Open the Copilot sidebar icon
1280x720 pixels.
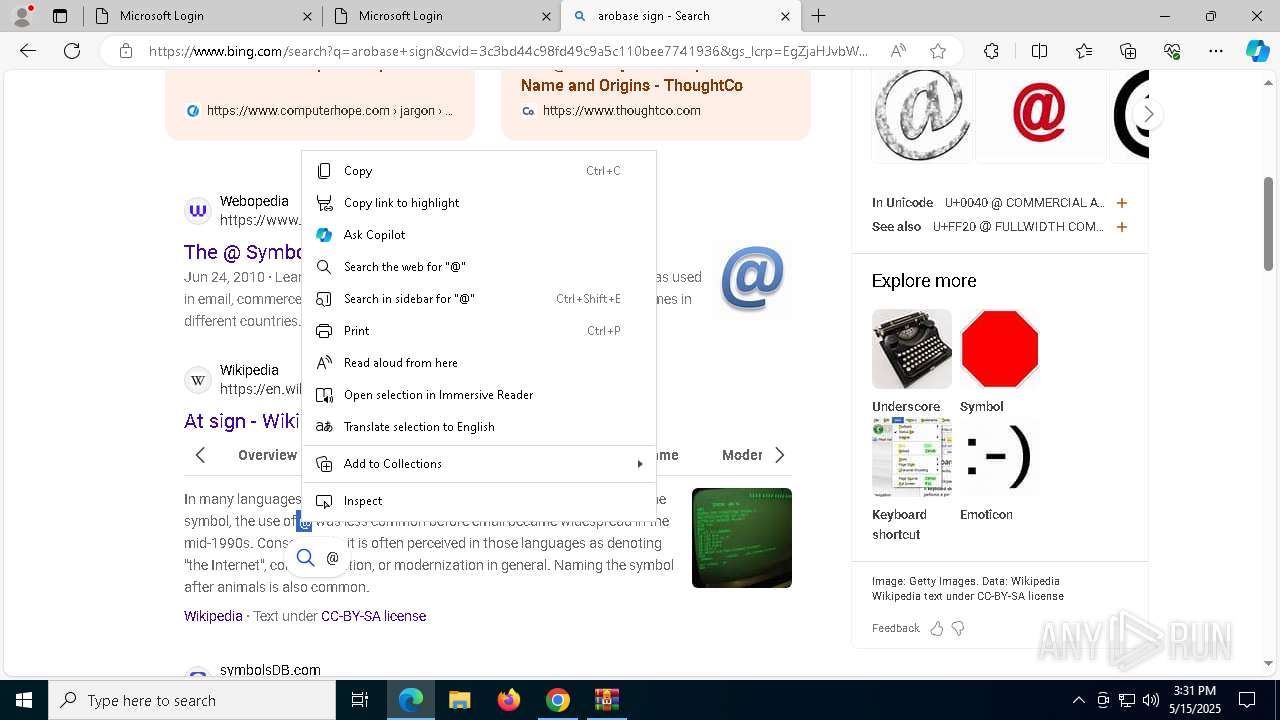point(1258,51)
